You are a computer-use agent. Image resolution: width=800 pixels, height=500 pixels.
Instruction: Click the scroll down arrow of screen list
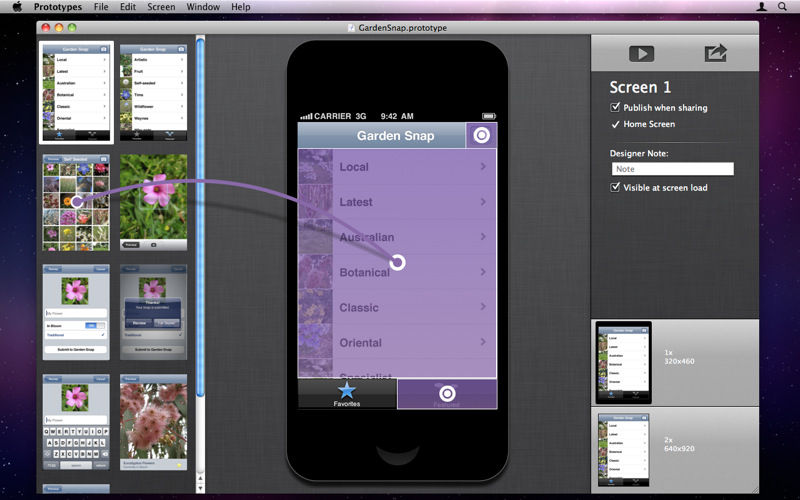click(201, 488)
